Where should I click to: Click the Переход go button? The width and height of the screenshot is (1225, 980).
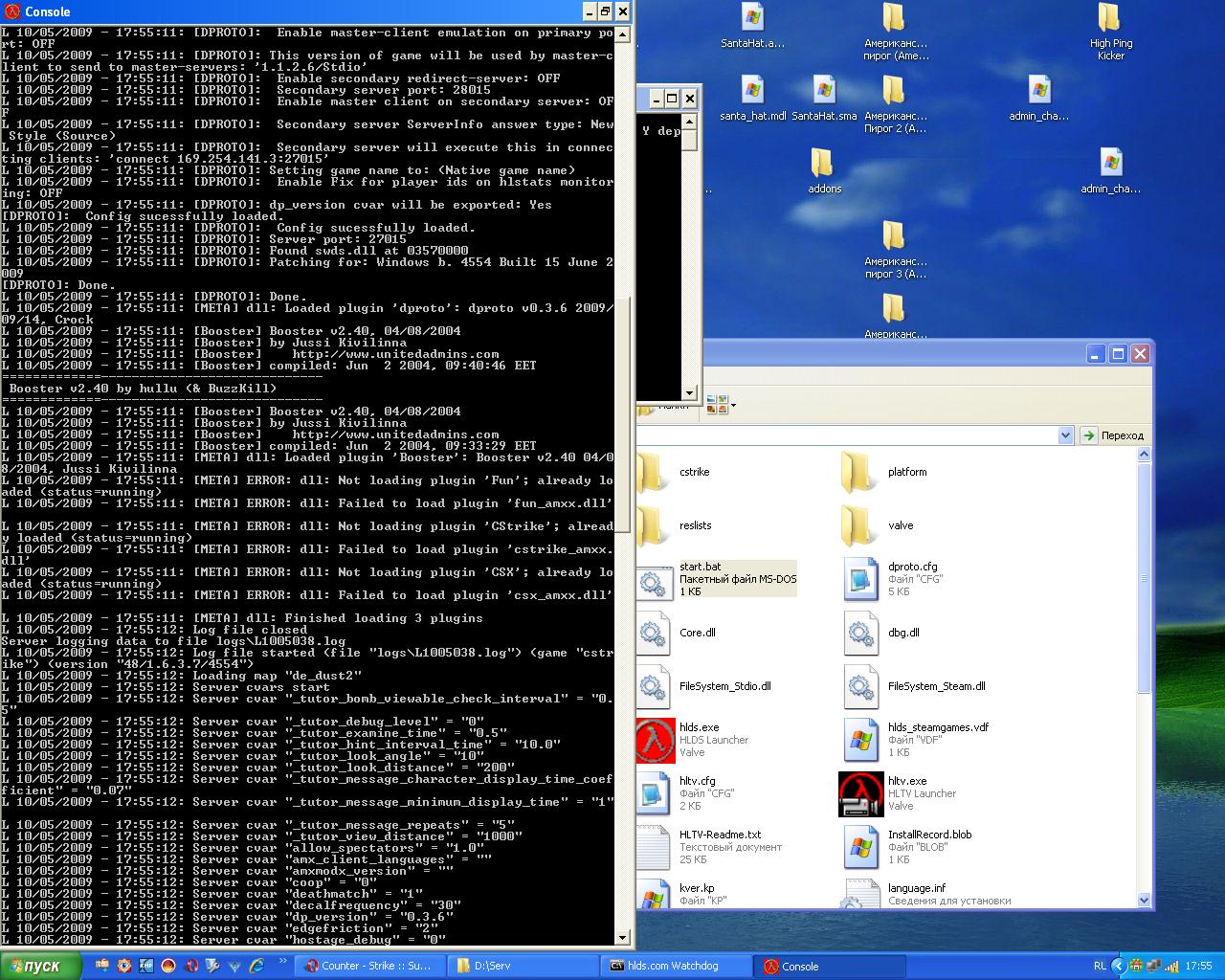(1113, 435)
